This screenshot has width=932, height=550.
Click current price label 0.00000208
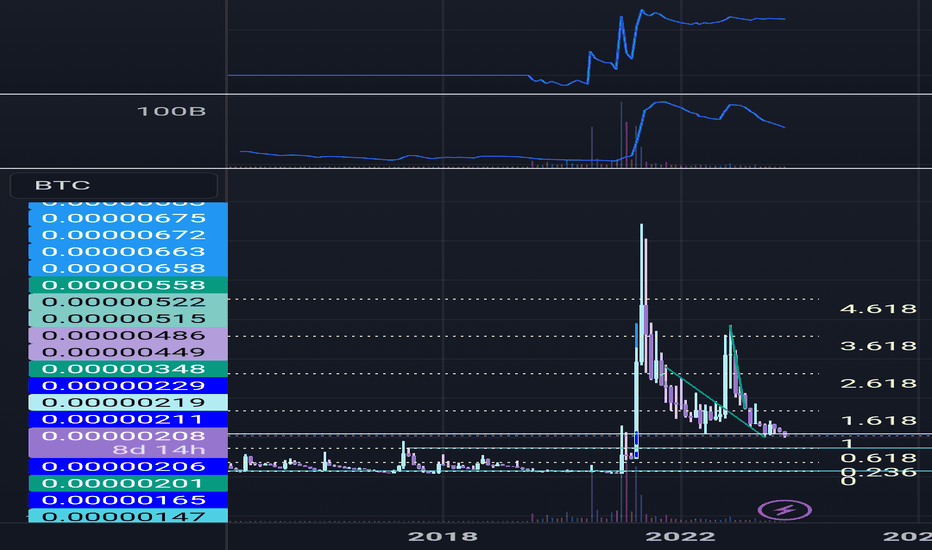[124, 436]
